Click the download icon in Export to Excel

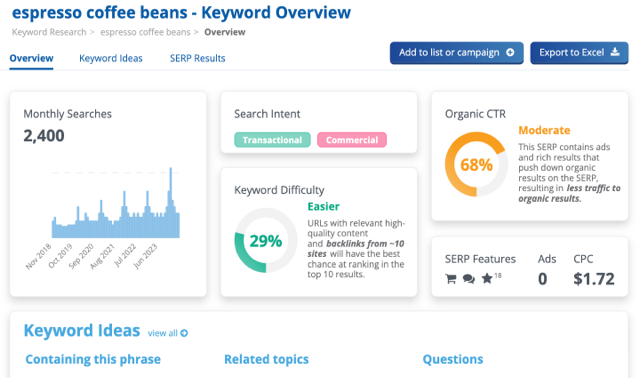click(615, 52)
